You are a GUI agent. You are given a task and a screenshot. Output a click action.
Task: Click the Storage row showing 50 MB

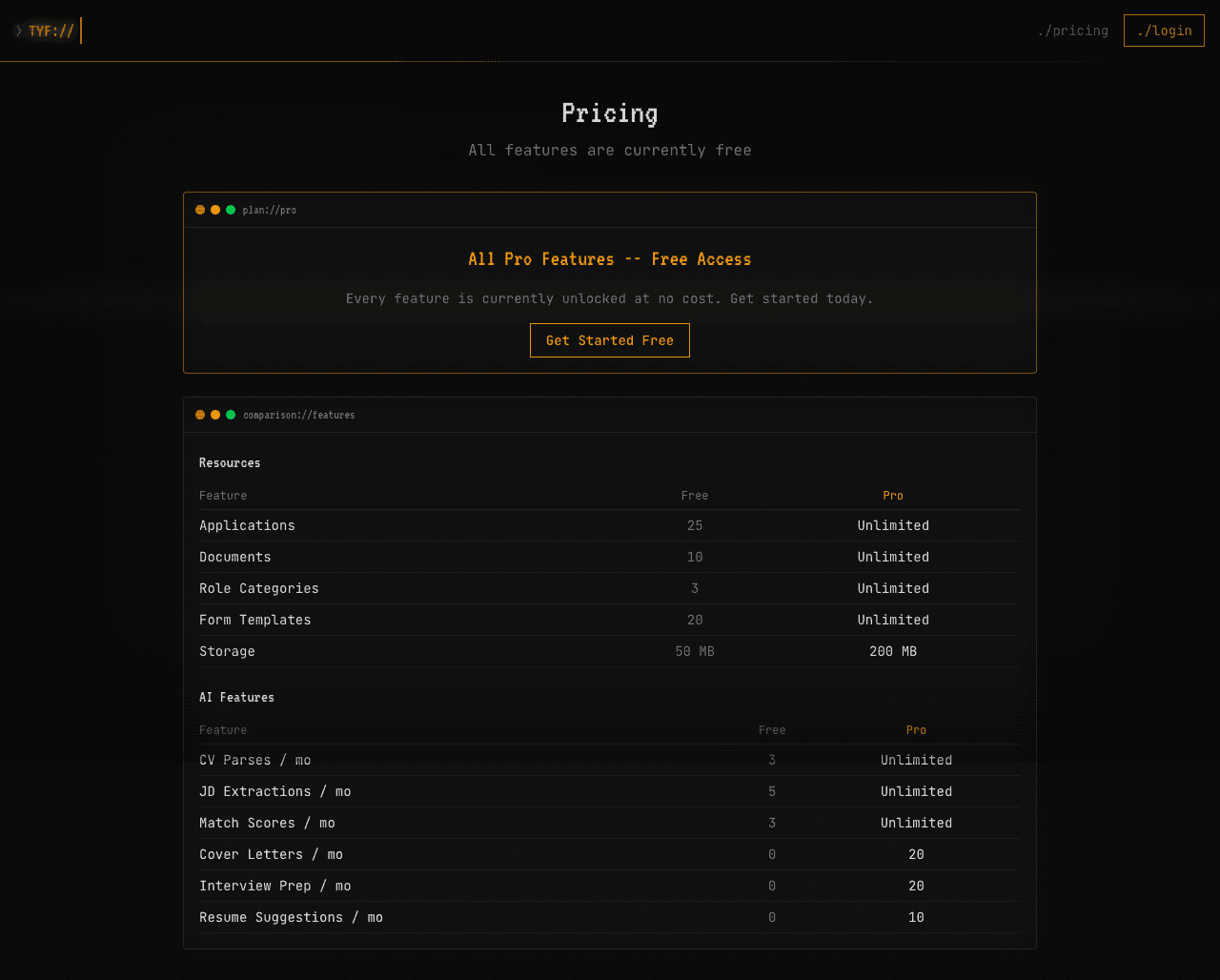coord(610,651)
